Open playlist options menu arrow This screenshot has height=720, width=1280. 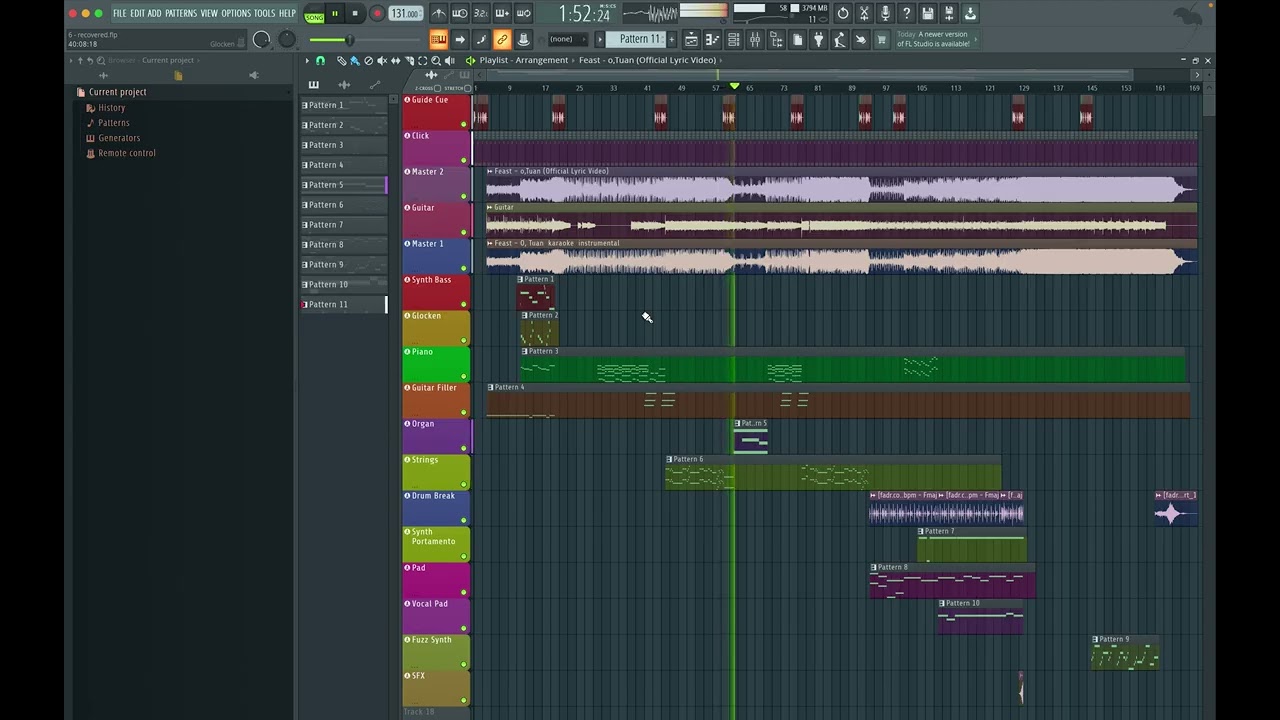[307, 60]
